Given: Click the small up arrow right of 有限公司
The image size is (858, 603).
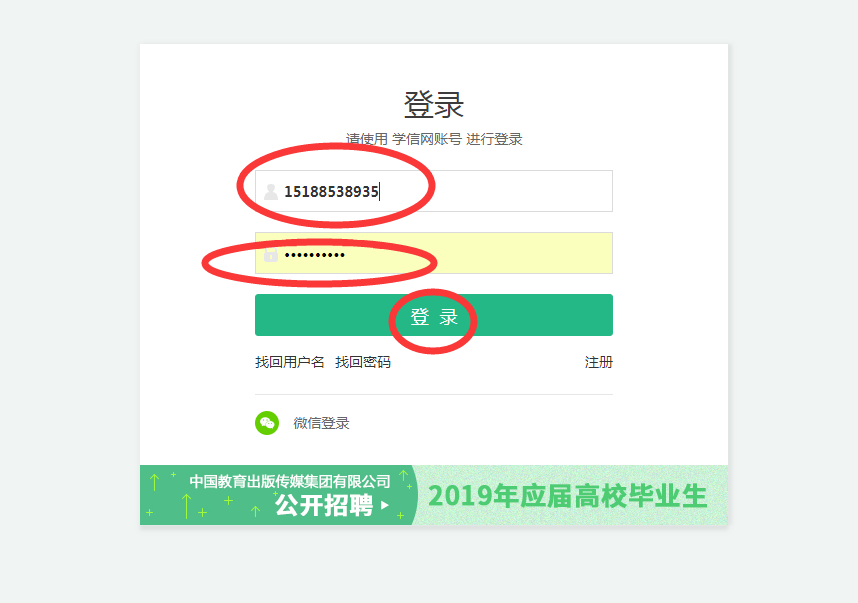Looking at the screenshot, I should (403, 475).
